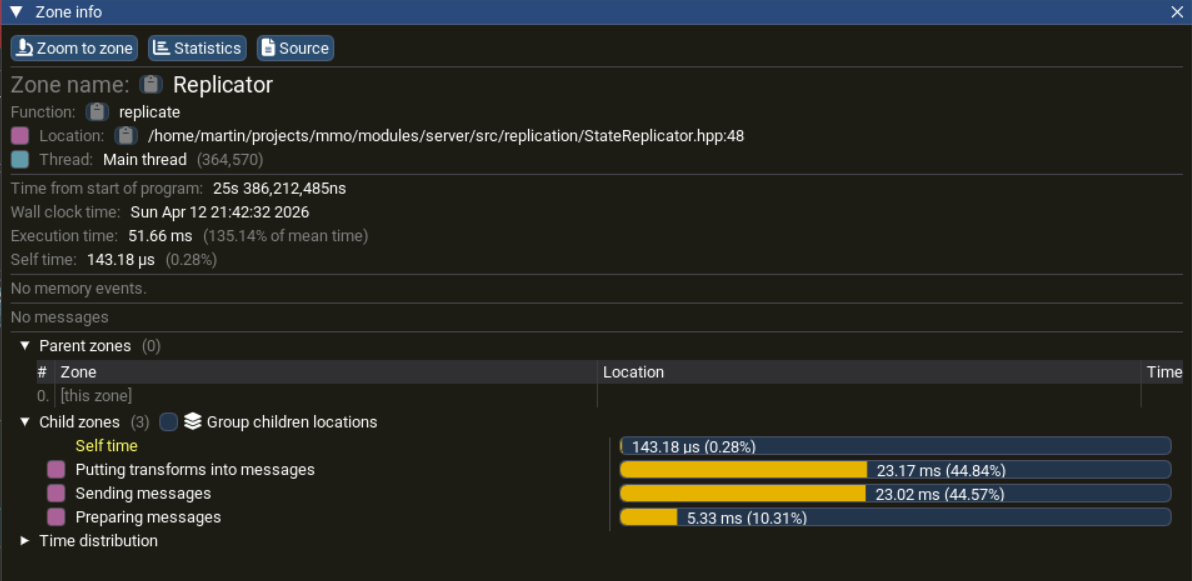Click the teal Thread color swatch
The width and height of the screenshot is (1192, 581).
coord(20,160)
